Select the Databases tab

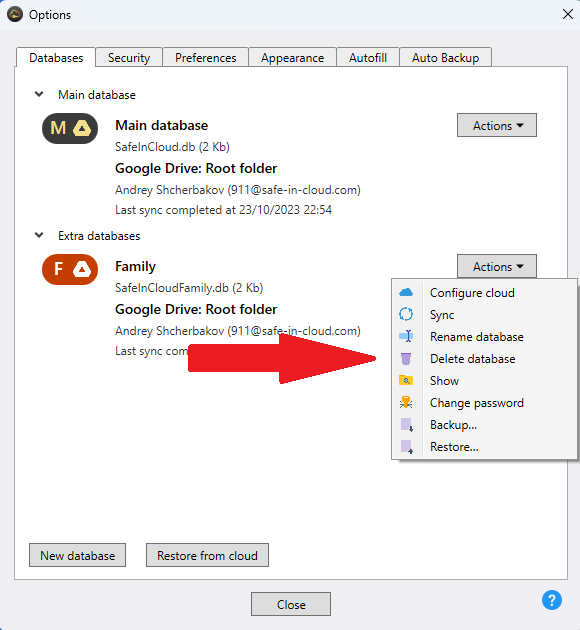coord(56,57)
